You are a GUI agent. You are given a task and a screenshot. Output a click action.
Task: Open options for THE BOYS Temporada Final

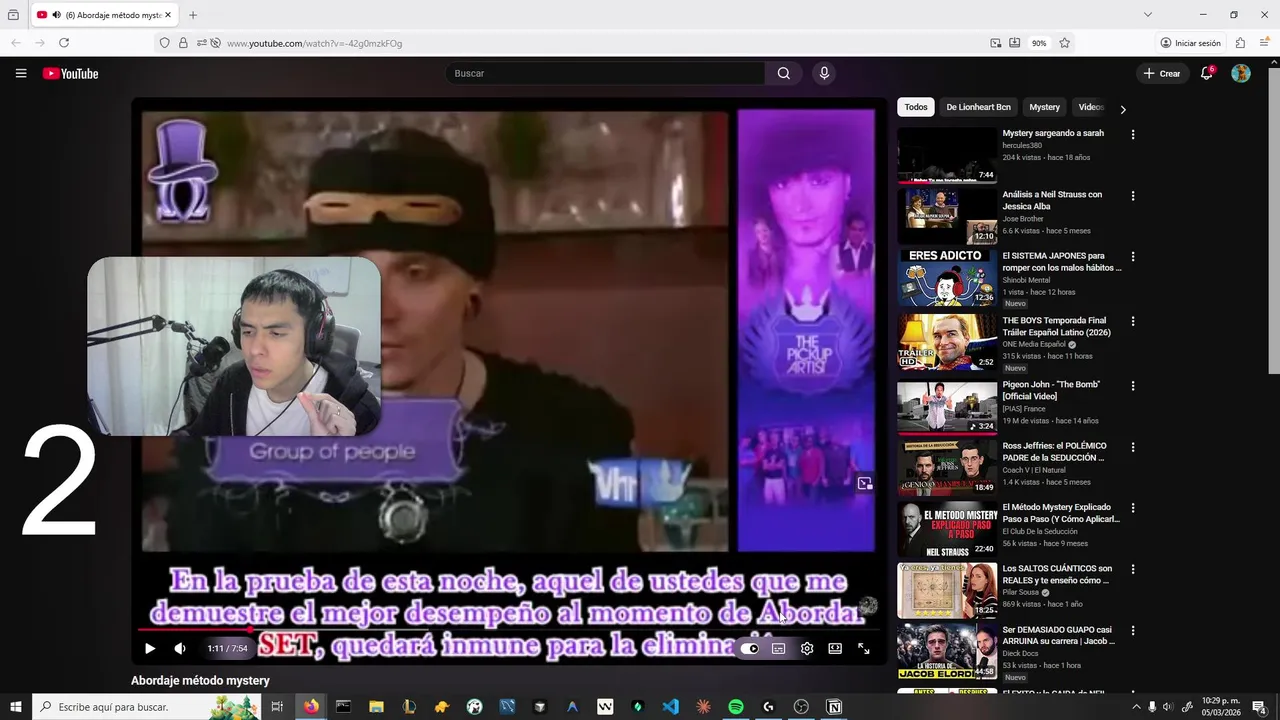click(x=1133, y=322)
